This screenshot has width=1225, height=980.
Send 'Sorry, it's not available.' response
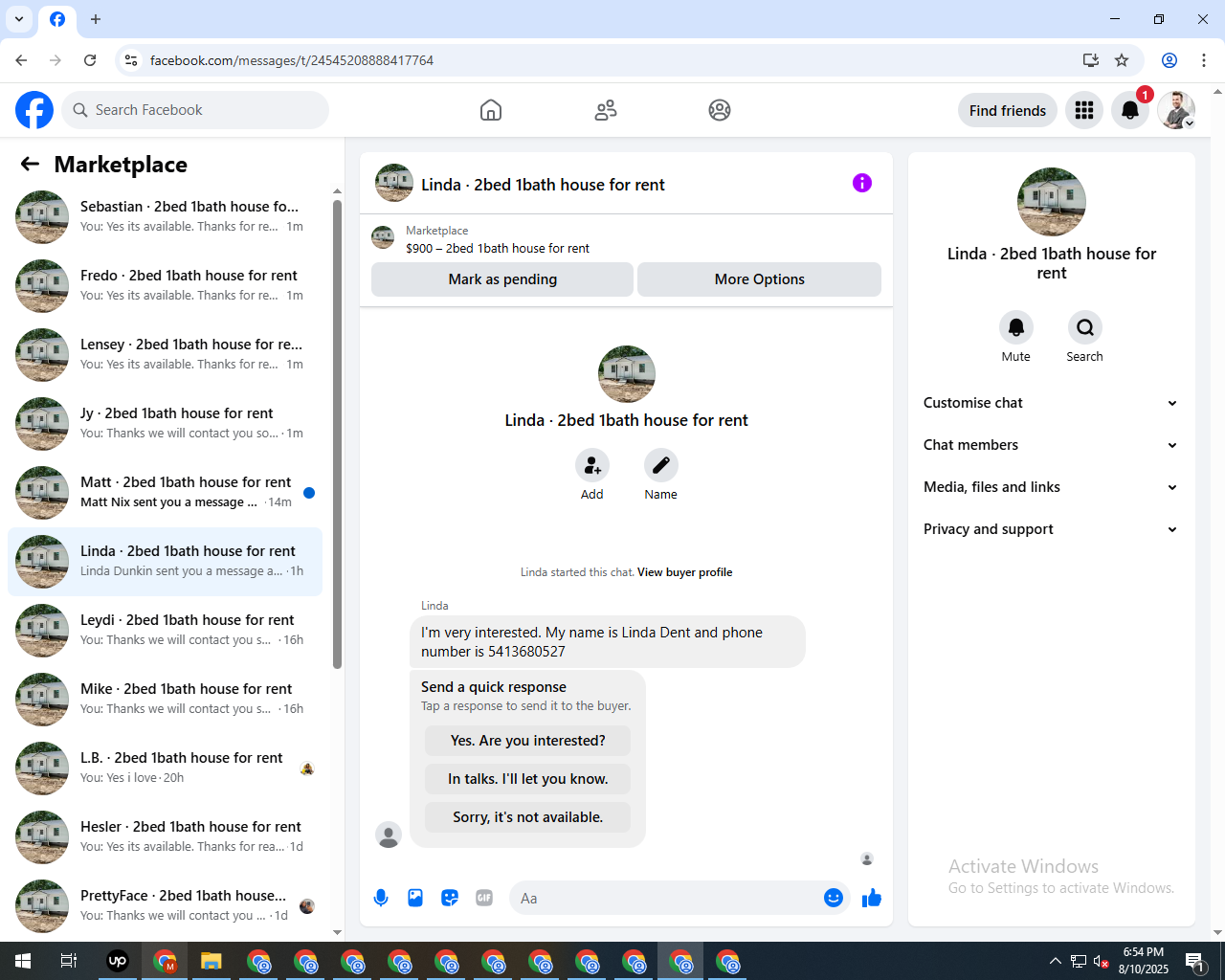pos(528,817)
